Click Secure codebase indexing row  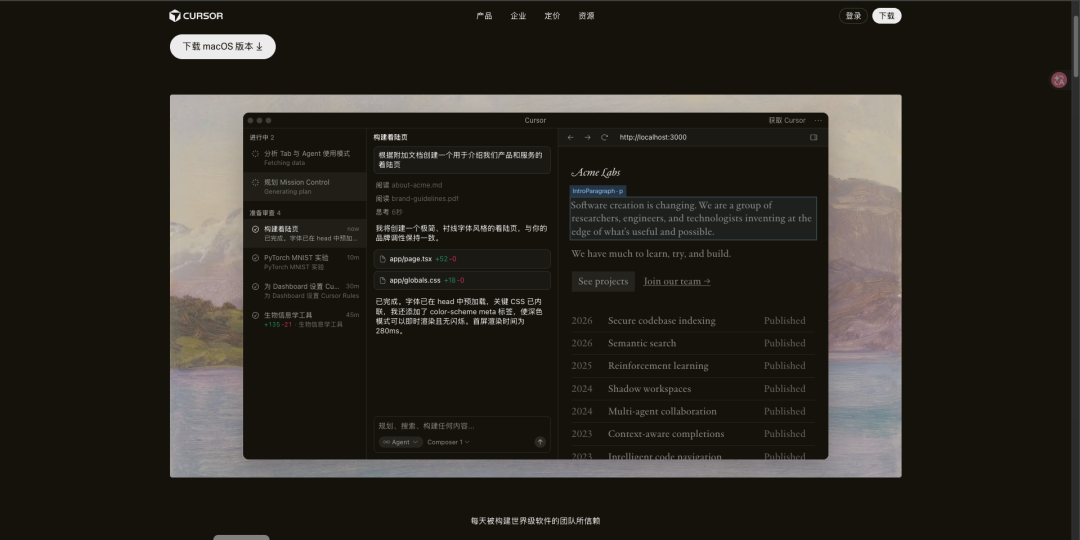(692, 320)
